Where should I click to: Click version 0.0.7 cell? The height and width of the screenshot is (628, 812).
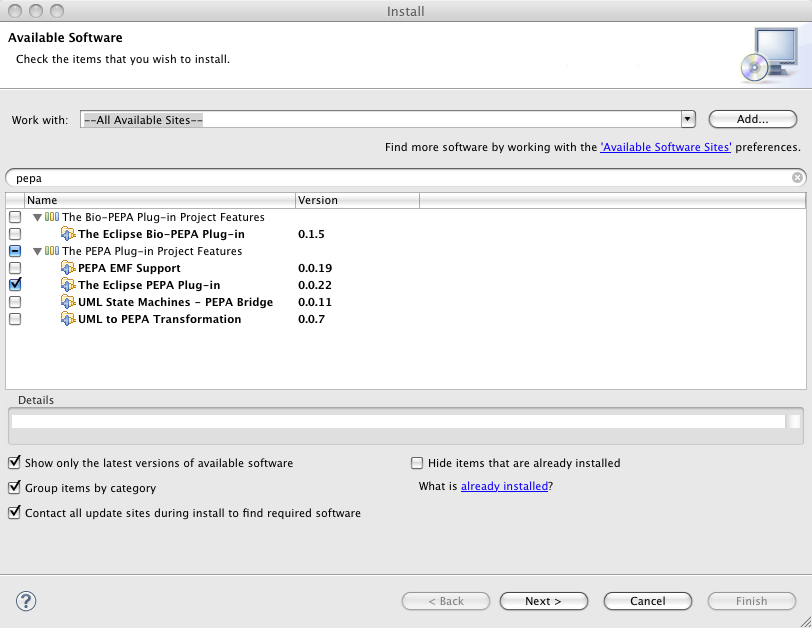[x=311, y=319]
